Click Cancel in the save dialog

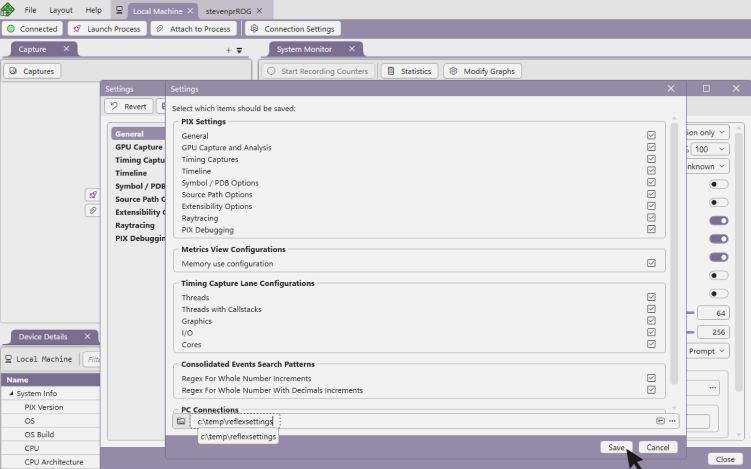point(656,447)
